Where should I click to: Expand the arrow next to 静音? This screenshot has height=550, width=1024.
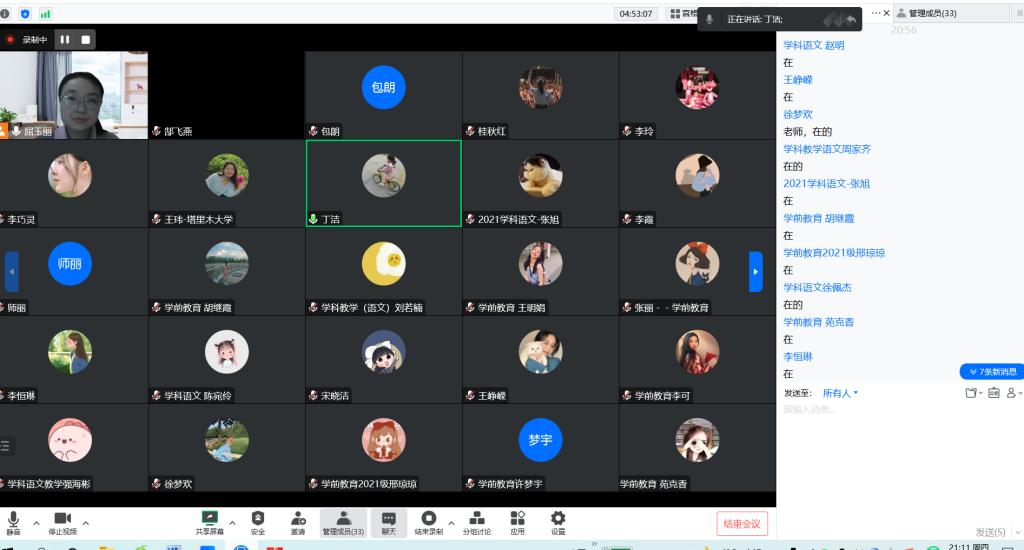tap(37, 522)
